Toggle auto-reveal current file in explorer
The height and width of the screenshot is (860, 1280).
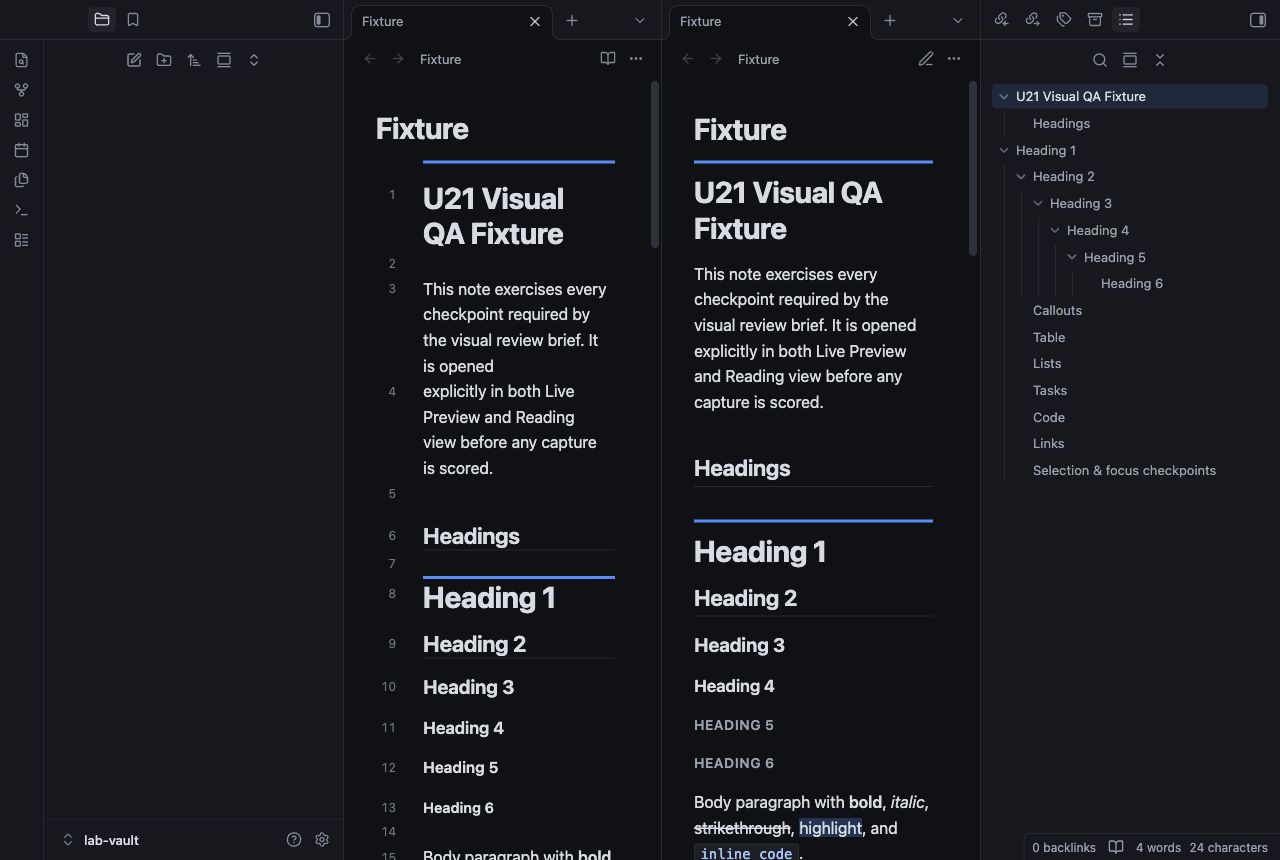[224, 60]
